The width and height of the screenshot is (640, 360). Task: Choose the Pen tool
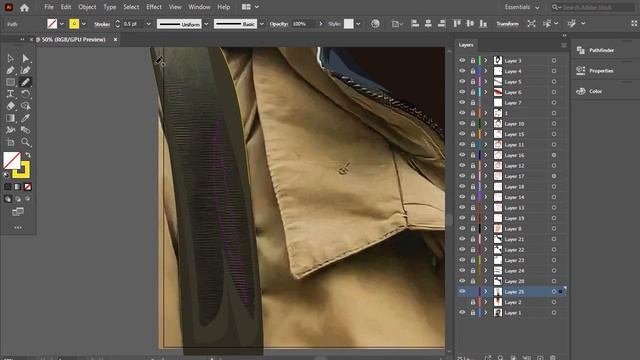point(11,70)
